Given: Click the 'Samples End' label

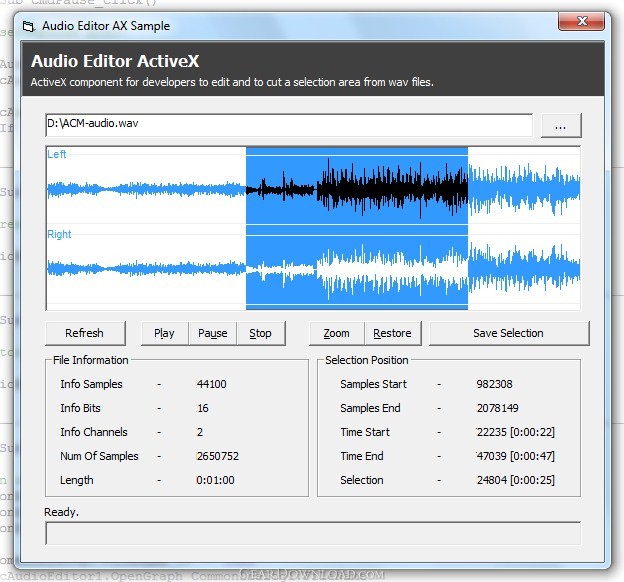Looking at the screenshot, I should tap(370, 408).
